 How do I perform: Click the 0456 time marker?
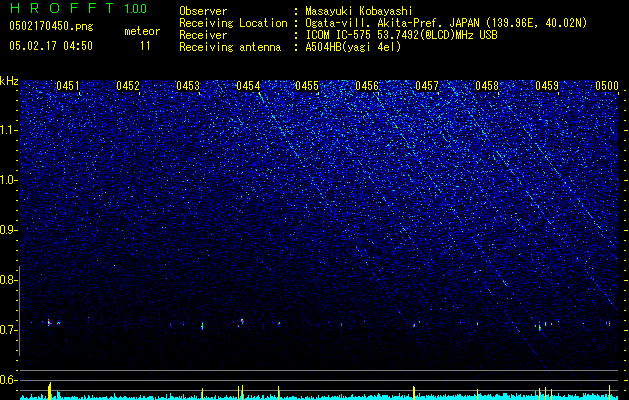367,86
